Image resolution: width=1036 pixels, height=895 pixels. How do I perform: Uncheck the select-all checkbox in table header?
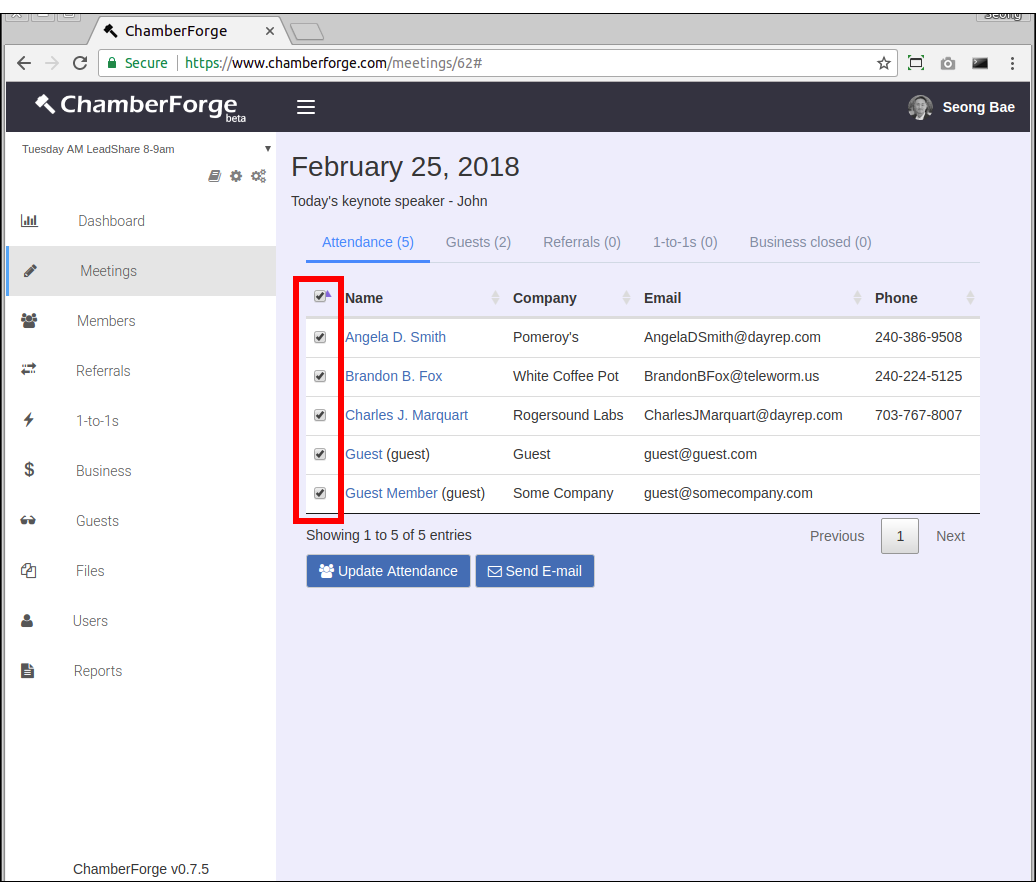(320, 297)
